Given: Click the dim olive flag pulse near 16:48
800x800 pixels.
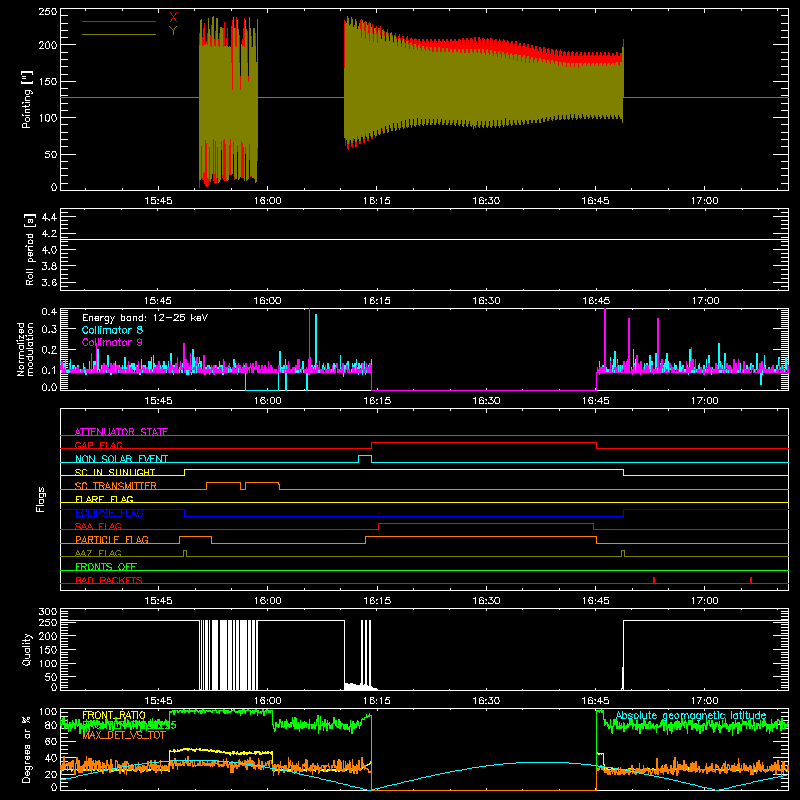Looking at the screenshot, I should coord(623,553).
